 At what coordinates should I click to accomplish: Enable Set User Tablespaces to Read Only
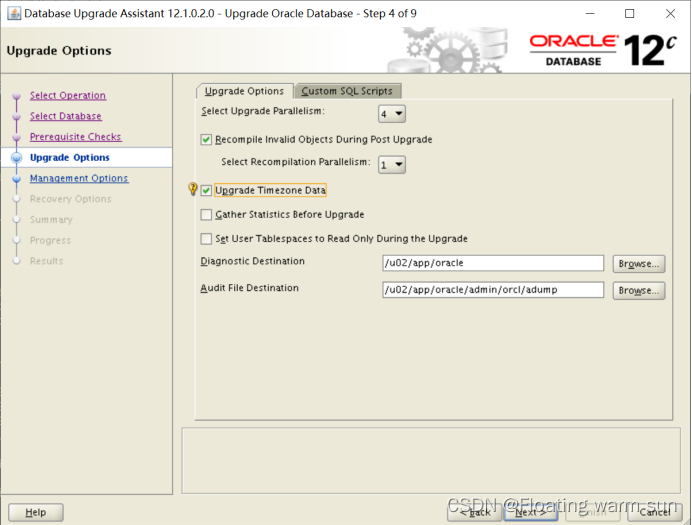point(206,239)
